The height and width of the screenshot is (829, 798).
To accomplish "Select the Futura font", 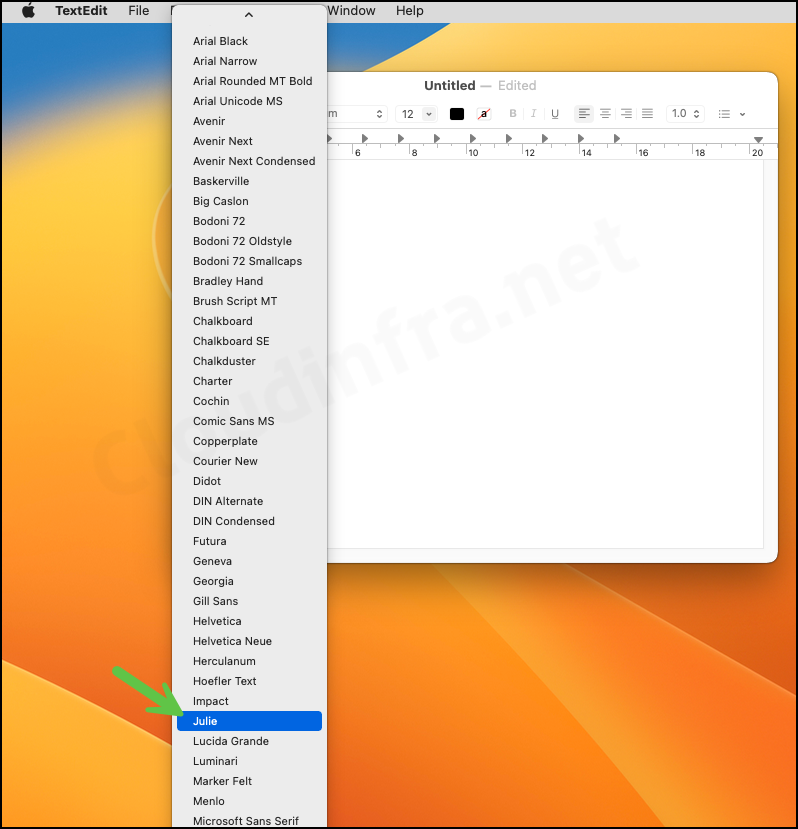I will 249,541.
